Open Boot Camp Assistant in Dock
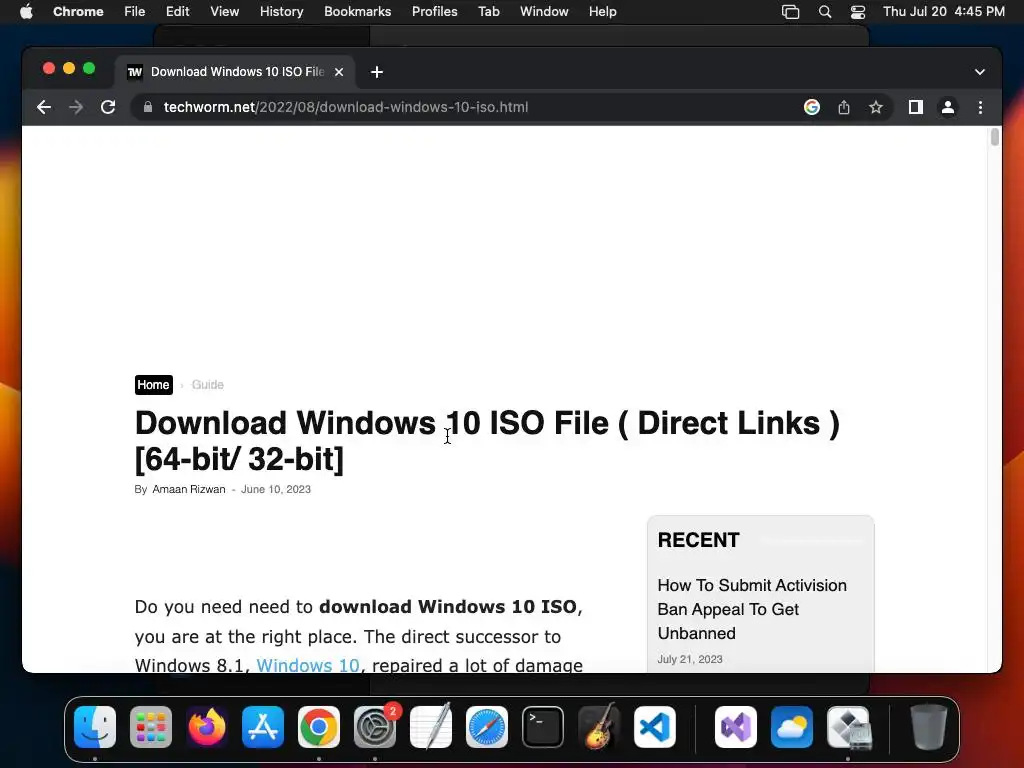This screenshot has width=1024, height=768. (848, 727)
